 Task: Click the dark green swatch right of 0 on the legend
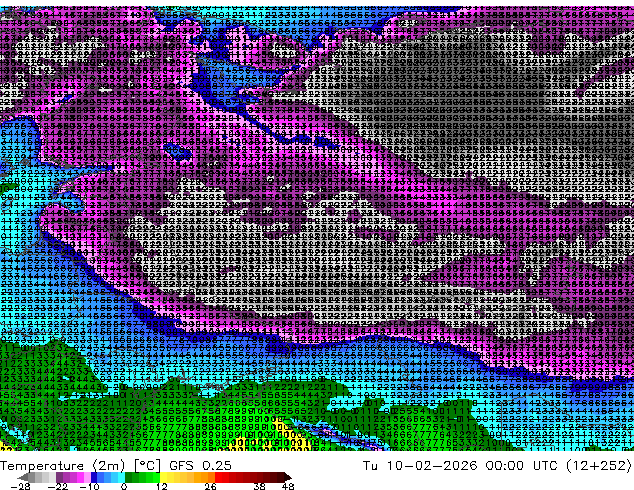128,477
